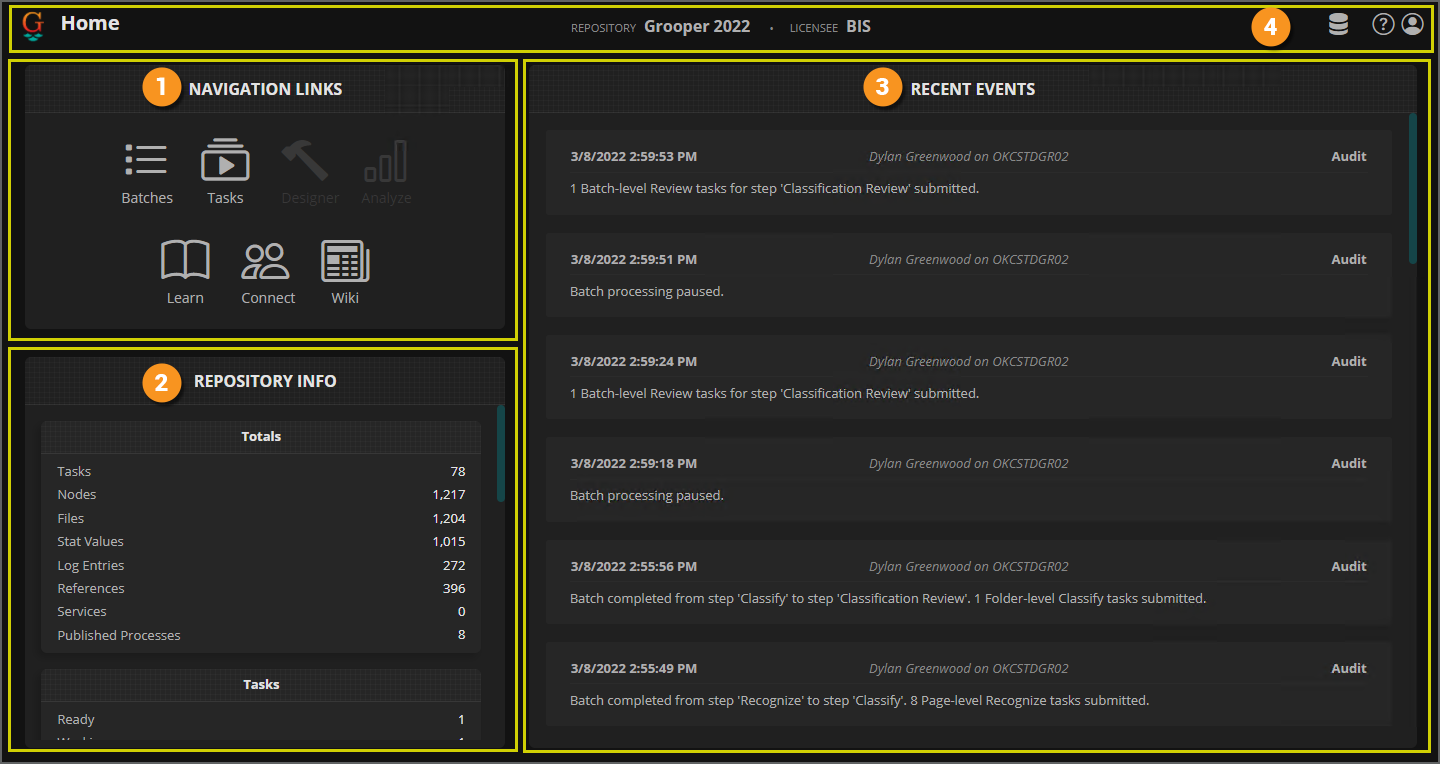Click the Tasks section header below Totals
This screenshot has height=764, width=1440.
pyautogui.click(x=261, y=685)
